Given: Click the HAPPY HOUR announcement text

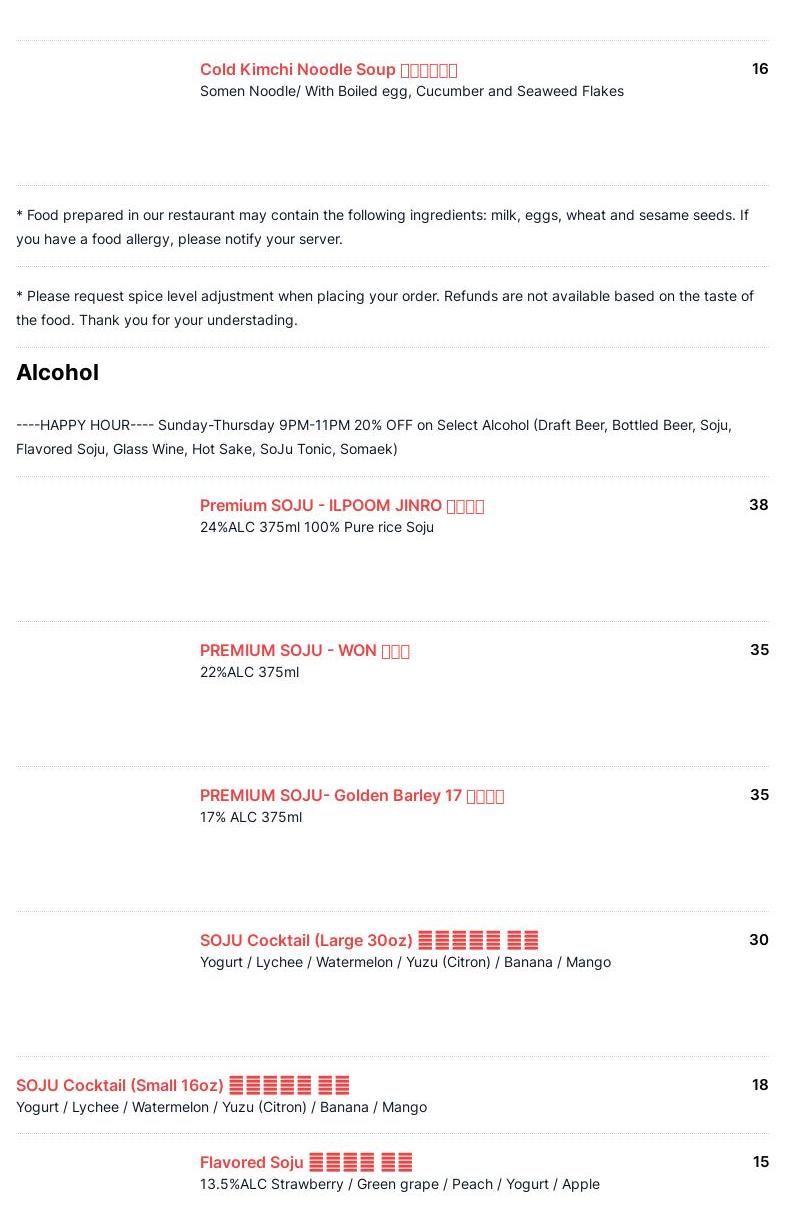Looking at the screenshot, I should [x=373, y=437].
